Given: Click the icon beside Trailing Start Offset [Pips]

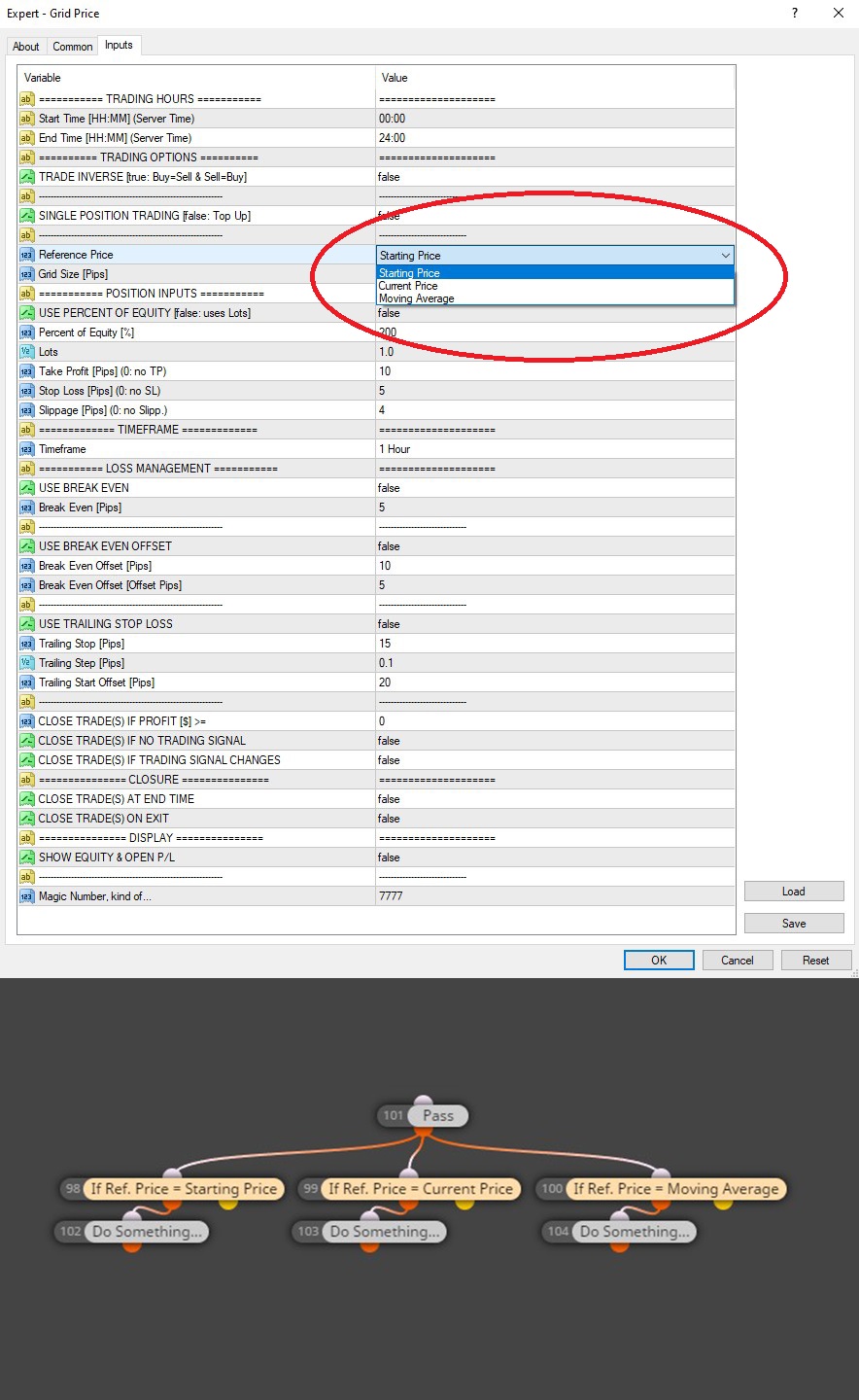Looking at the screenshot, I should point(27,682).
